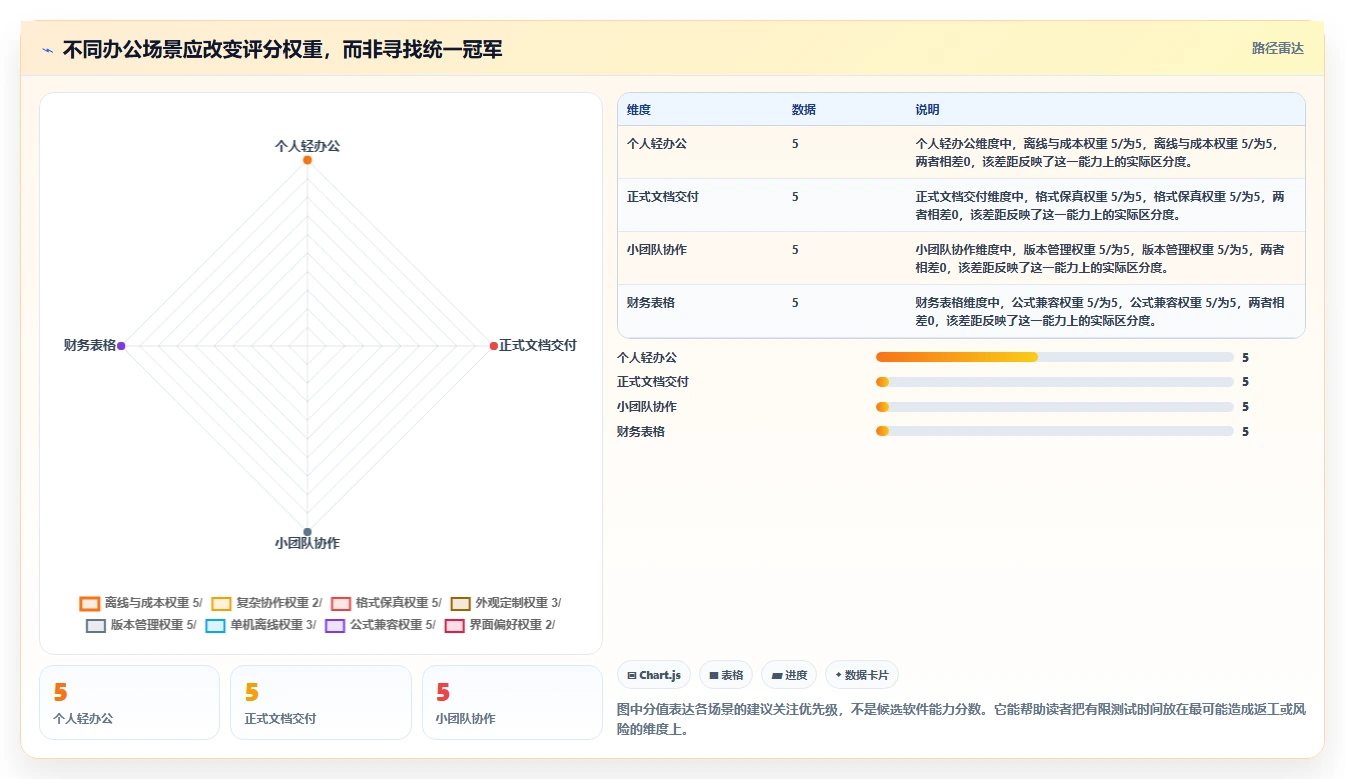1345x779 pixels.
Task: Click the 正式文档交付 progress bar
Action: (1055, 382)
